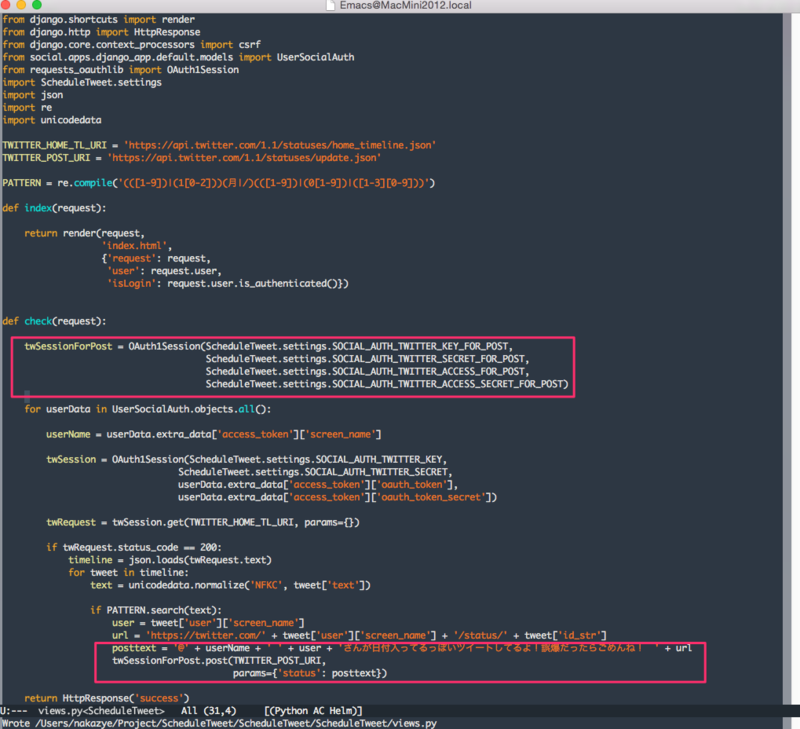Click 'request.user.is_authenticated()' expression
This screenshot has width=800, height=729.
[255, 283]
